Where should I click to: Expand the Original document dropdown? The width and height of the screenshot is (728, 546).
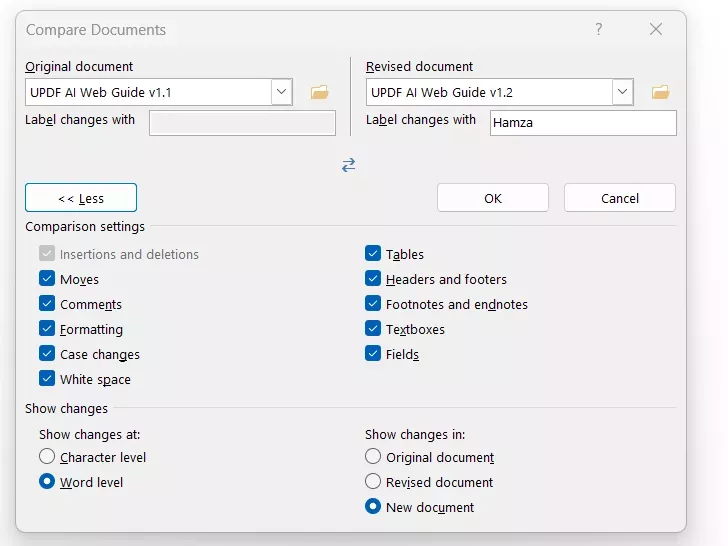pos(281,93)
